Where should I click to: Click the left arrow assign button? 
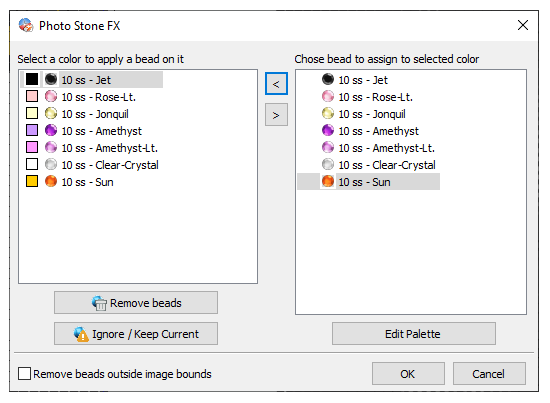coord(276,84)
